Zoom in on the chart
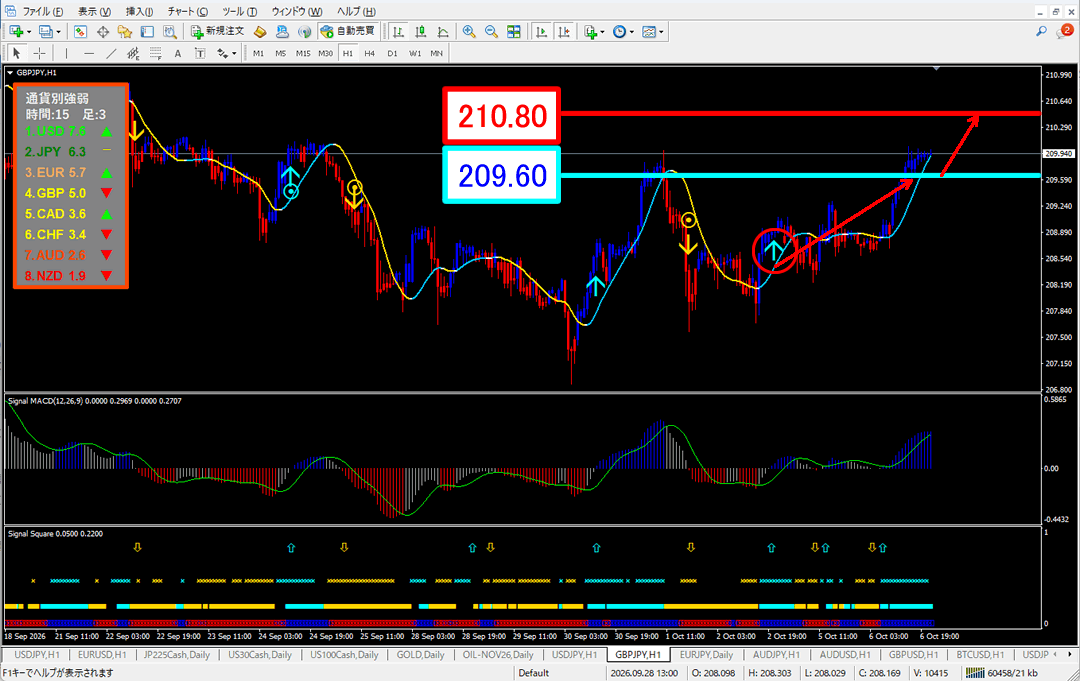The height and width of the screenshot is (681, 1080). coord(469,32)
